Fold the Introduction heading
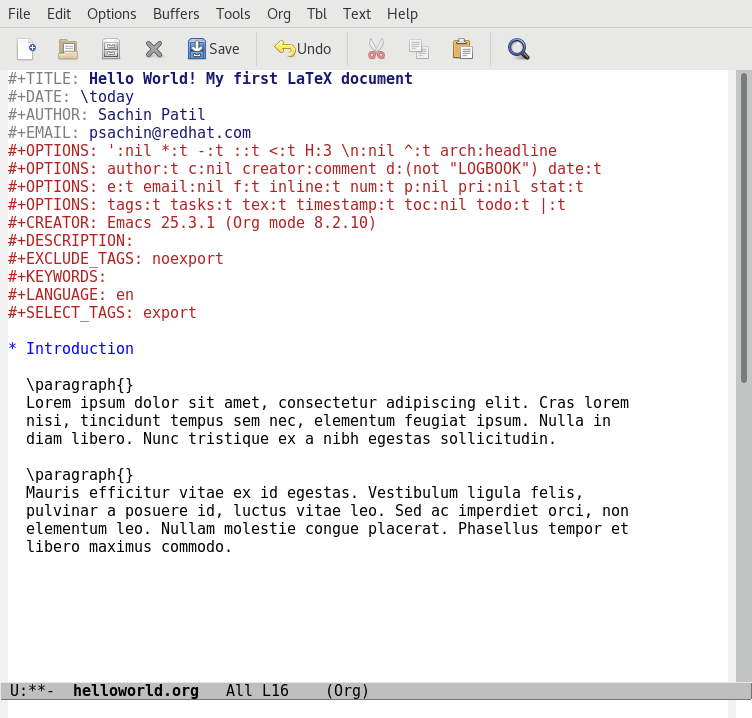 coord(79,349)
